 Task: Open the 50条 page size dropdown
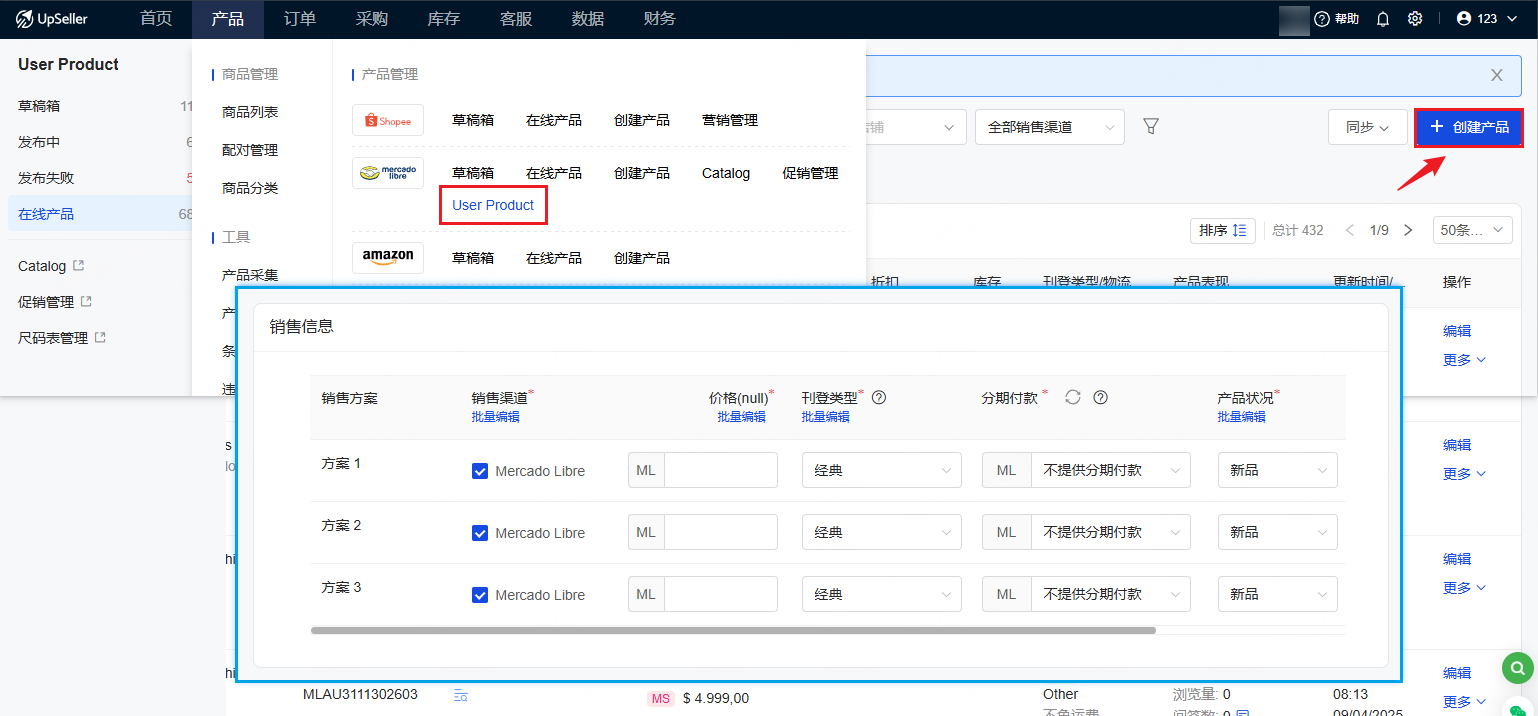click(1473, 230)
